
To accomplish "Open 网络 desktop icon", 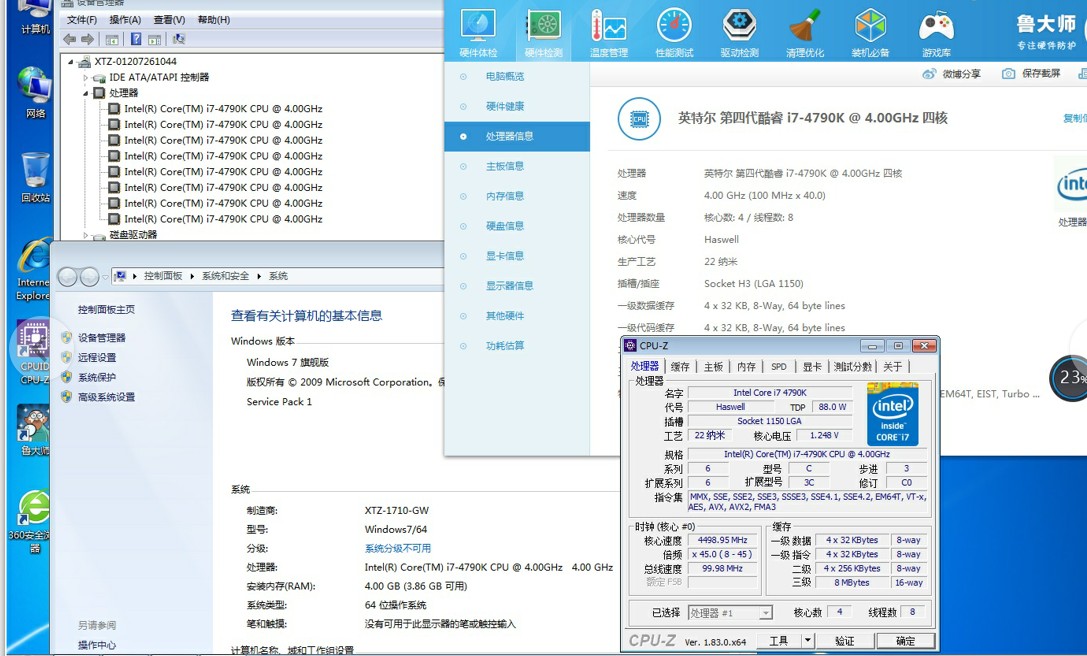I will (35, 92).
